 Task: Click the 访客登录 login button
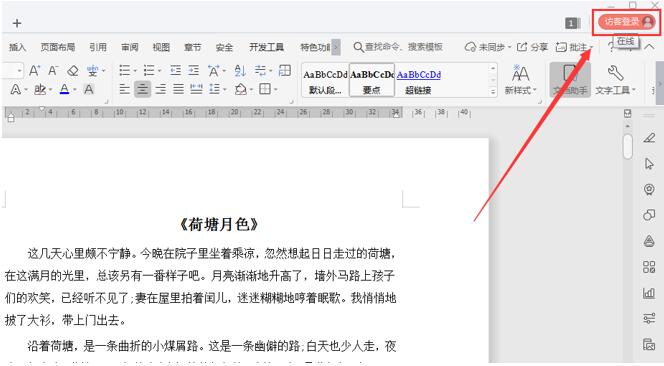tap(626, 22)
